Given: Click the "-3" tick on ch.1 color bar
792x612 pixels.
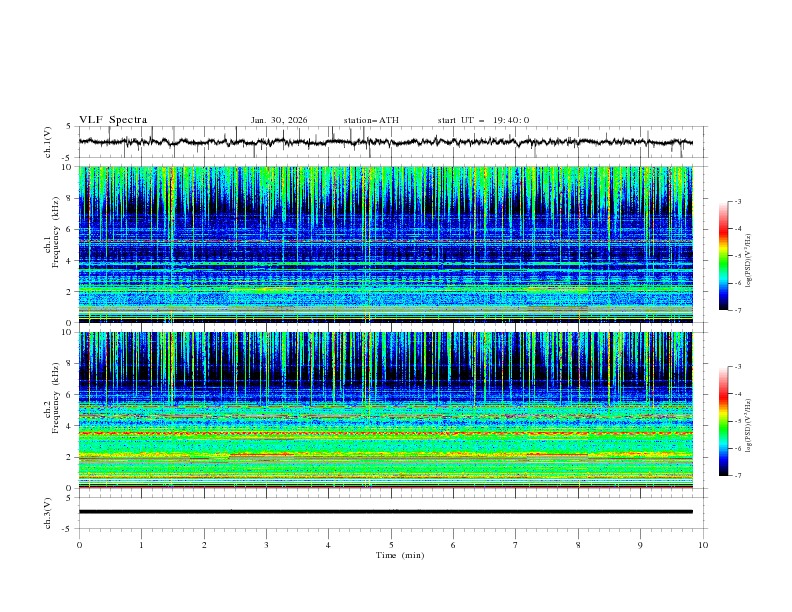Looking at the screenshot, I should coord(738,201).
